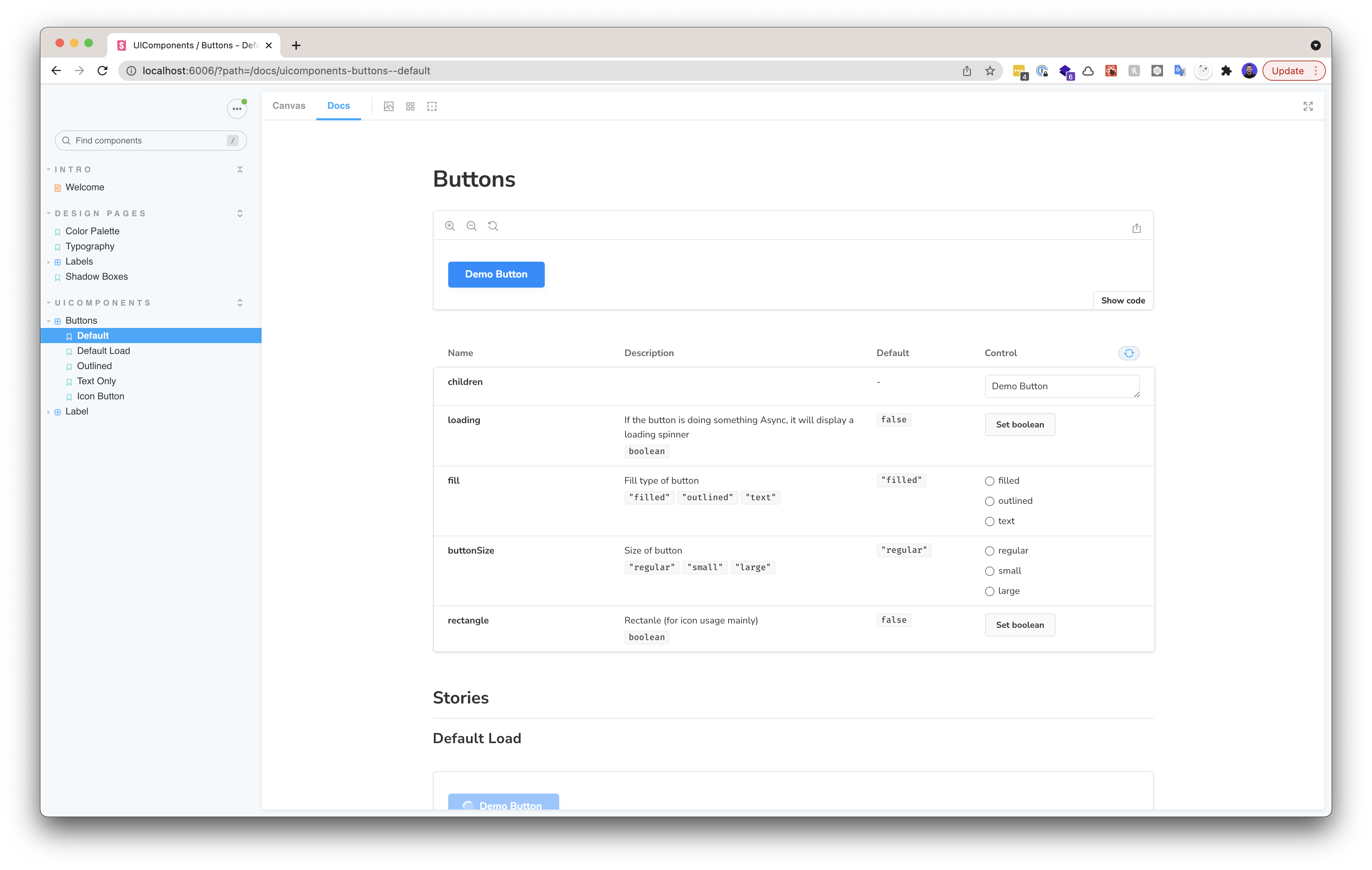The height and width of the screenshot is (870, 1372).
Task: Click the Chrome Update button
Action: pyautogui.click(x=1293, y=71)
